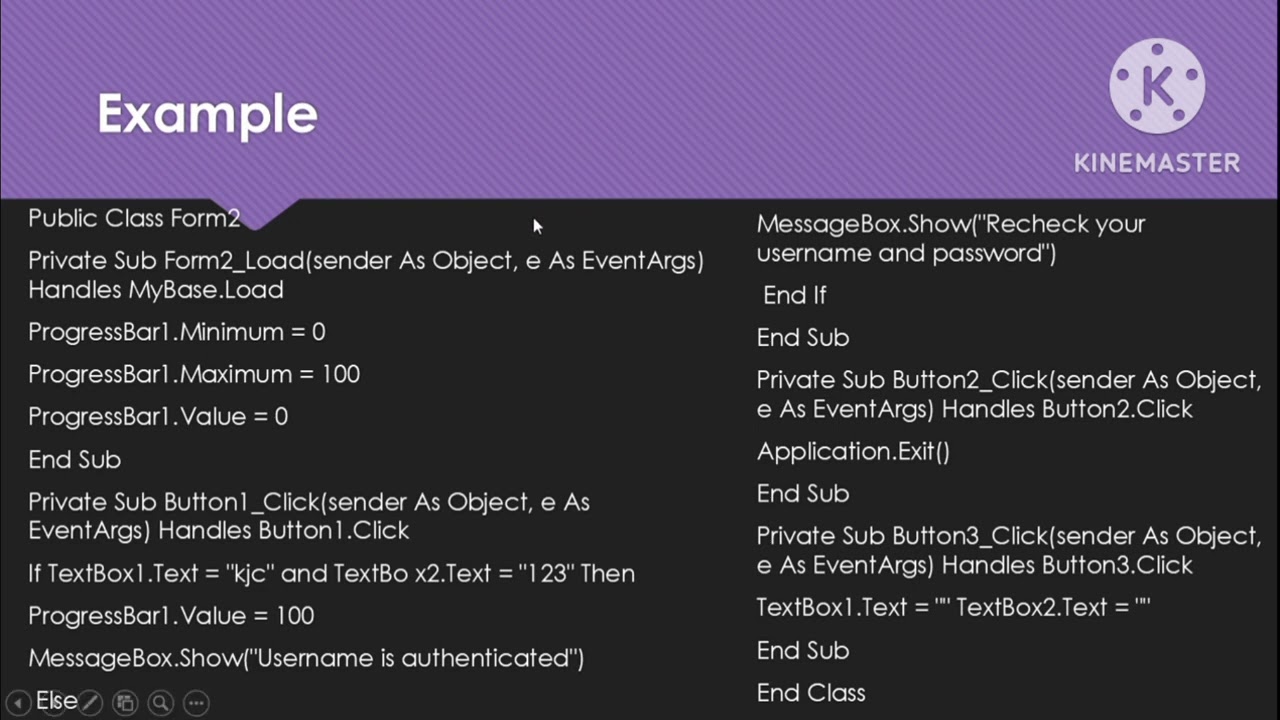Open the see all slides grid view

click(x=125, y=703)
